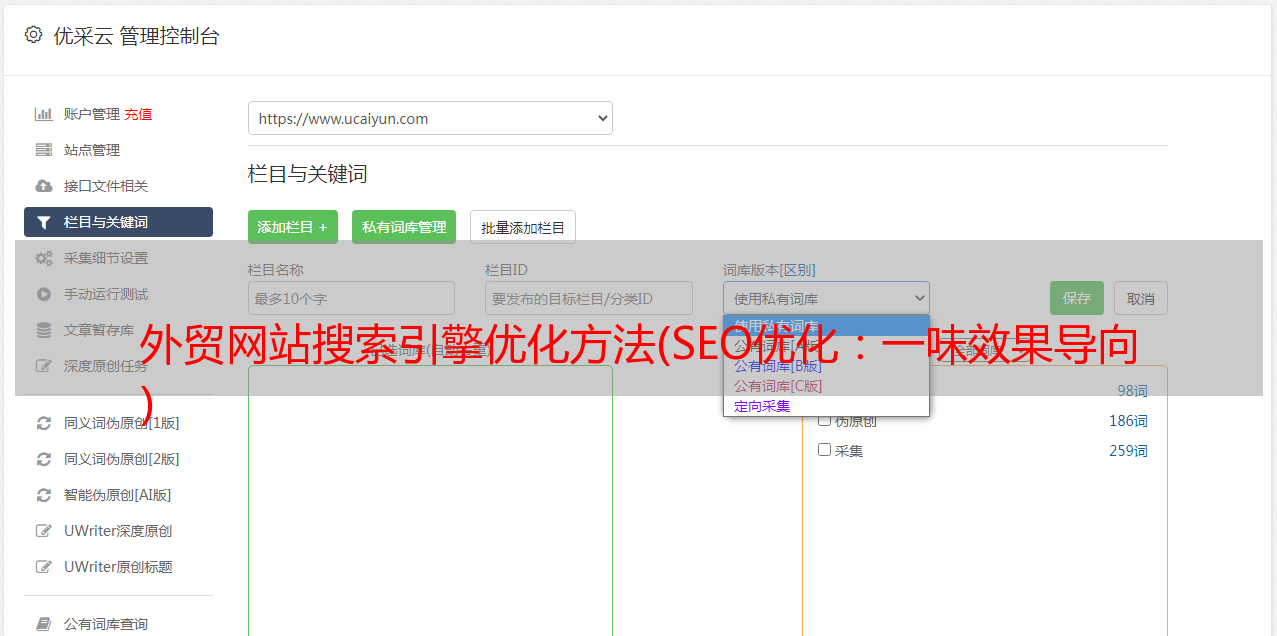
Task: Click the database icon for 文章暂存库
Action: pos(43,330)
